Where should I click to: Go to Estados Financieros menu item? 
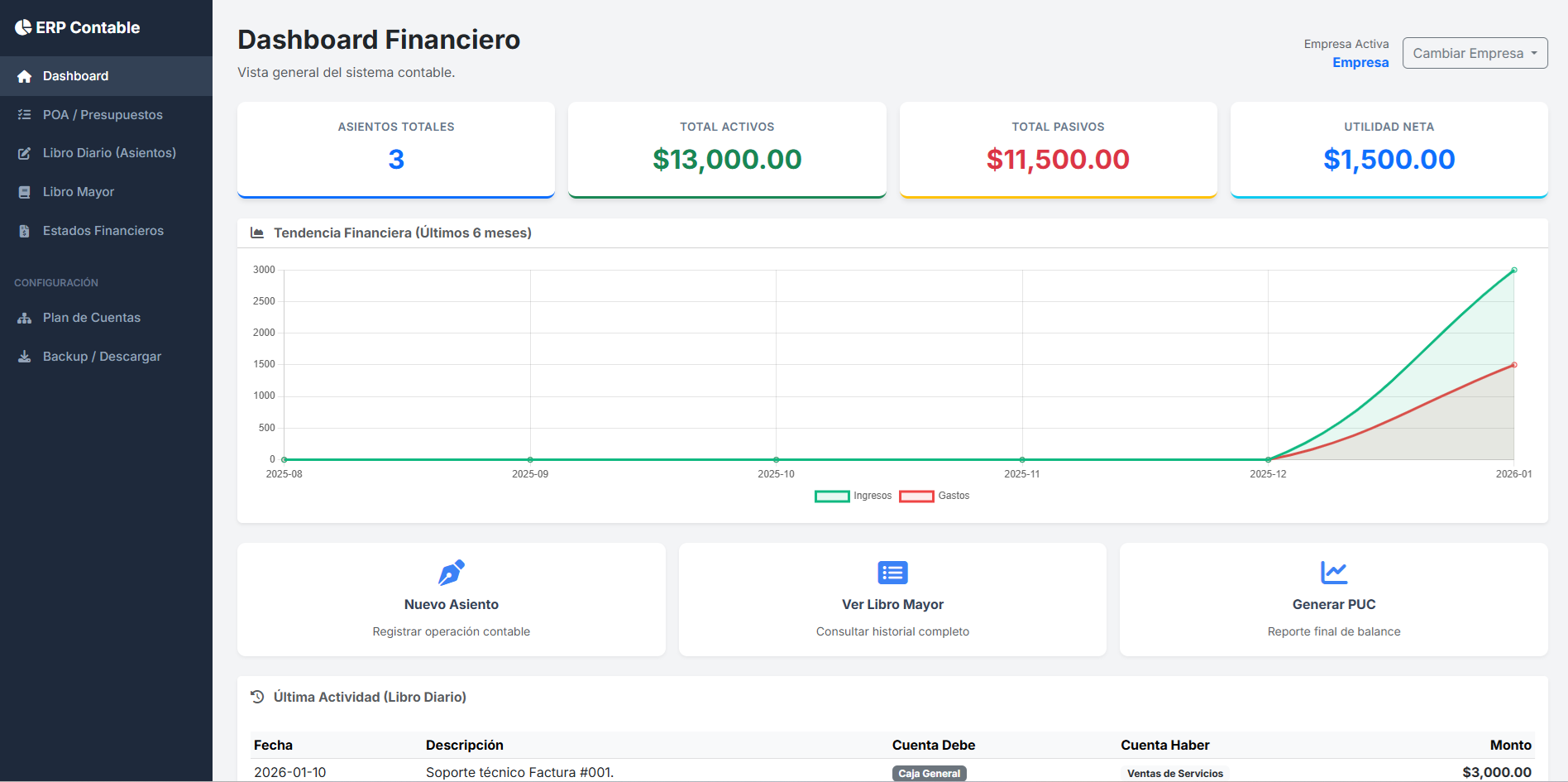click(103, 231)
